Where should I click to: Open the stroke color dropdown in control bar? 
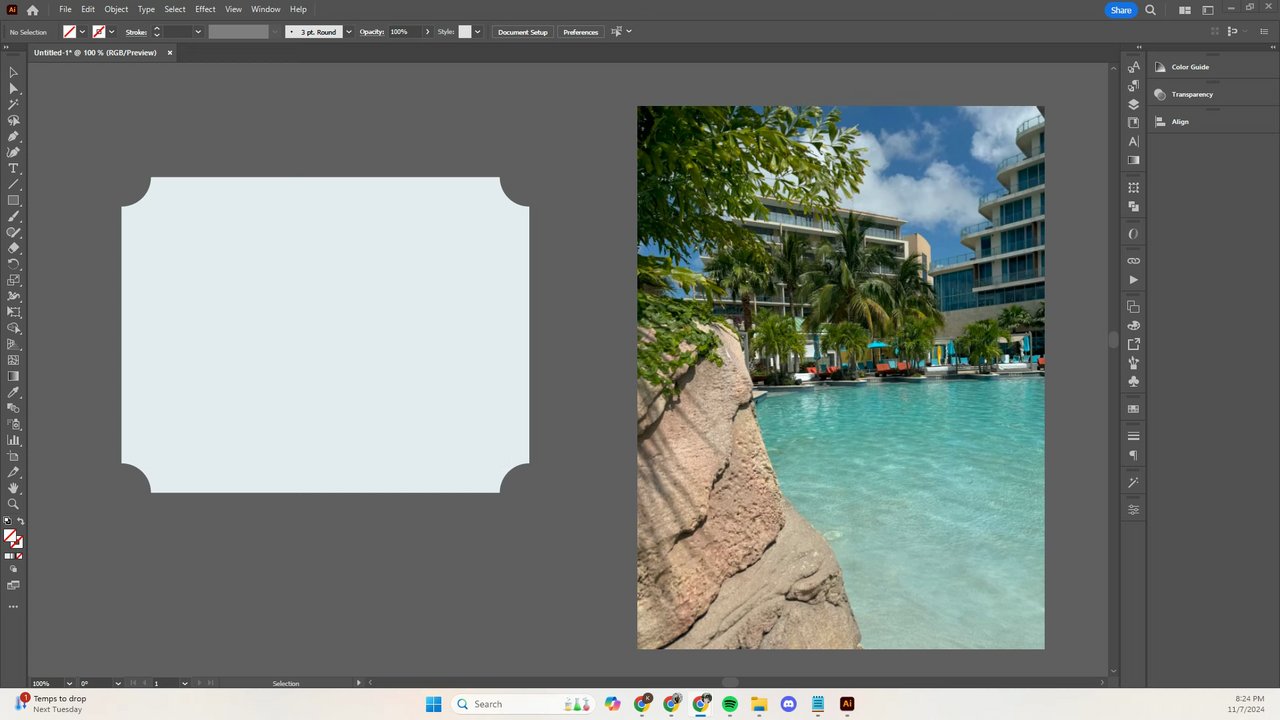(x=111, y=32)
